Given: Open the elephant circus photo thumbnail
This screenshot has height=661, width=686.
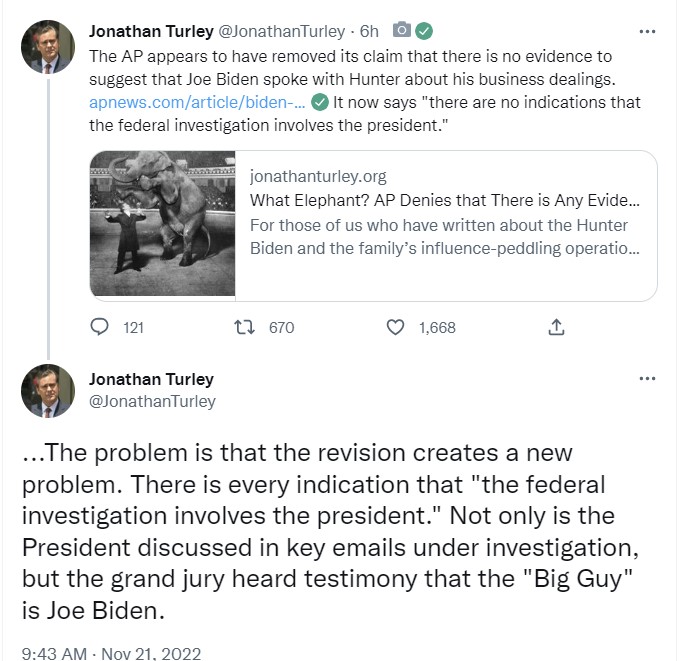Looking at the screenshot, I should coord(162,223).
